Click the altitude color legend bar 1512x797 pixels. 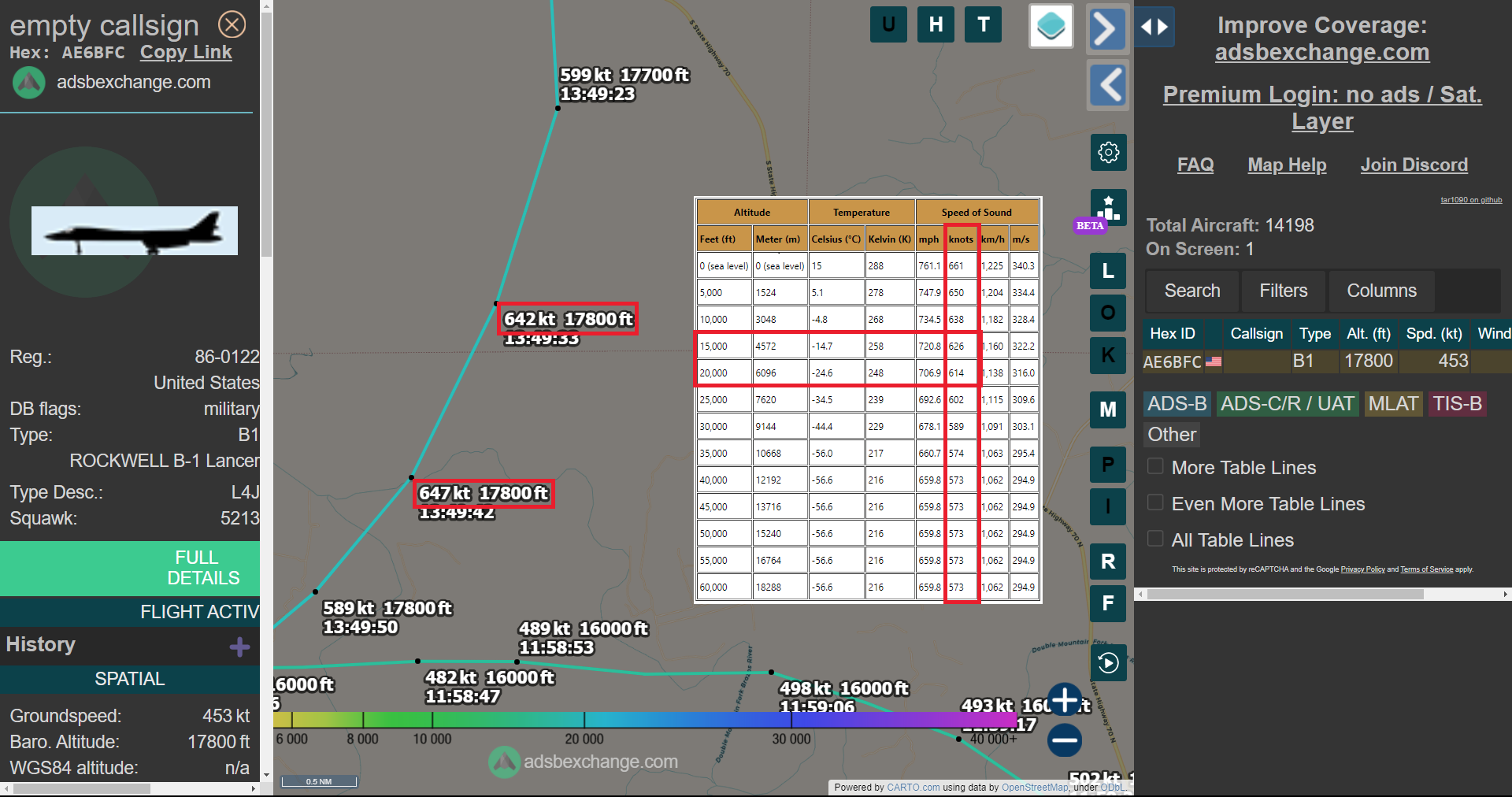(646, 719)
